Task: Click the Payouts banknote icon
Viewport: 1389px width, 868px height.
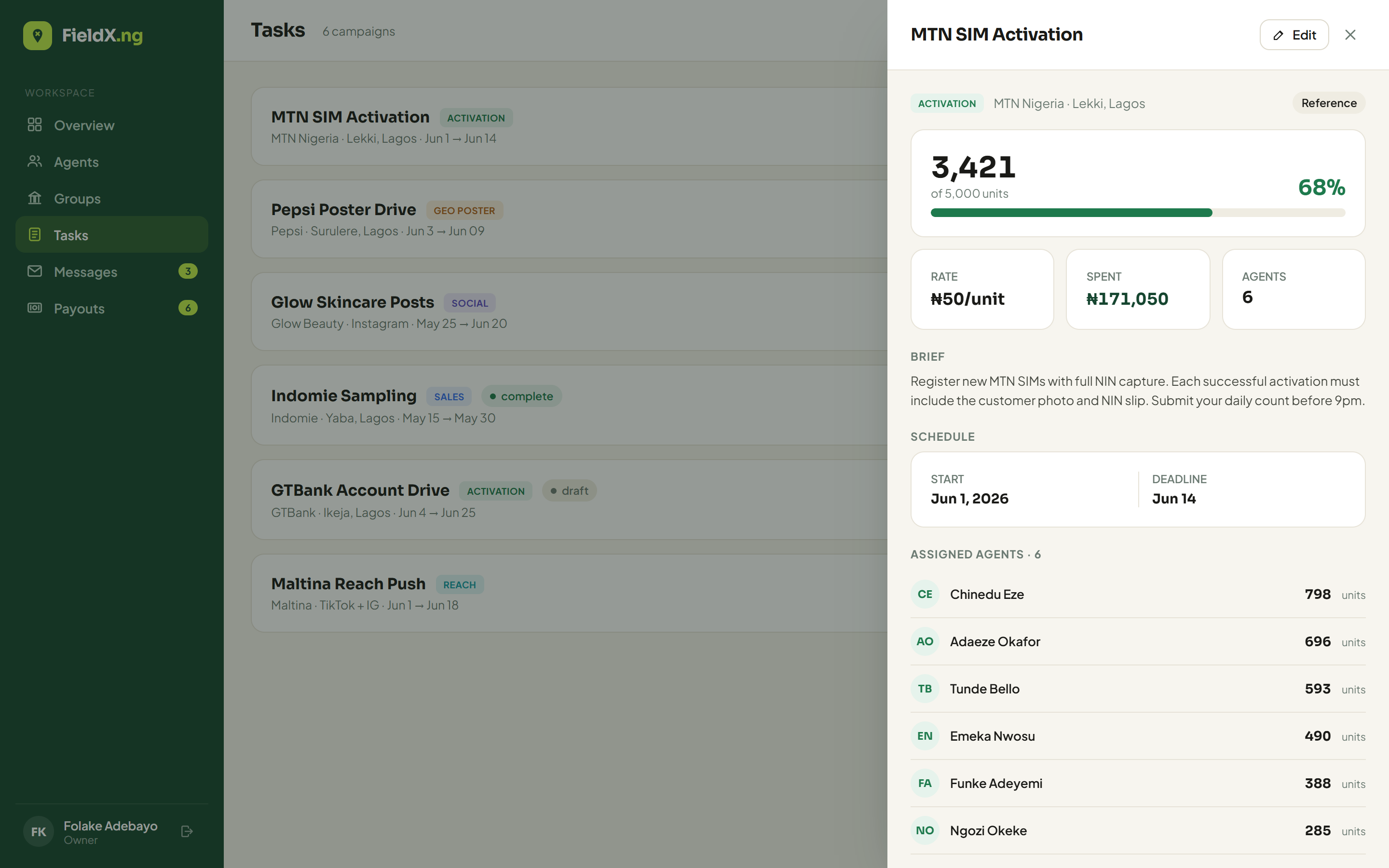Action: click(34, 308)
